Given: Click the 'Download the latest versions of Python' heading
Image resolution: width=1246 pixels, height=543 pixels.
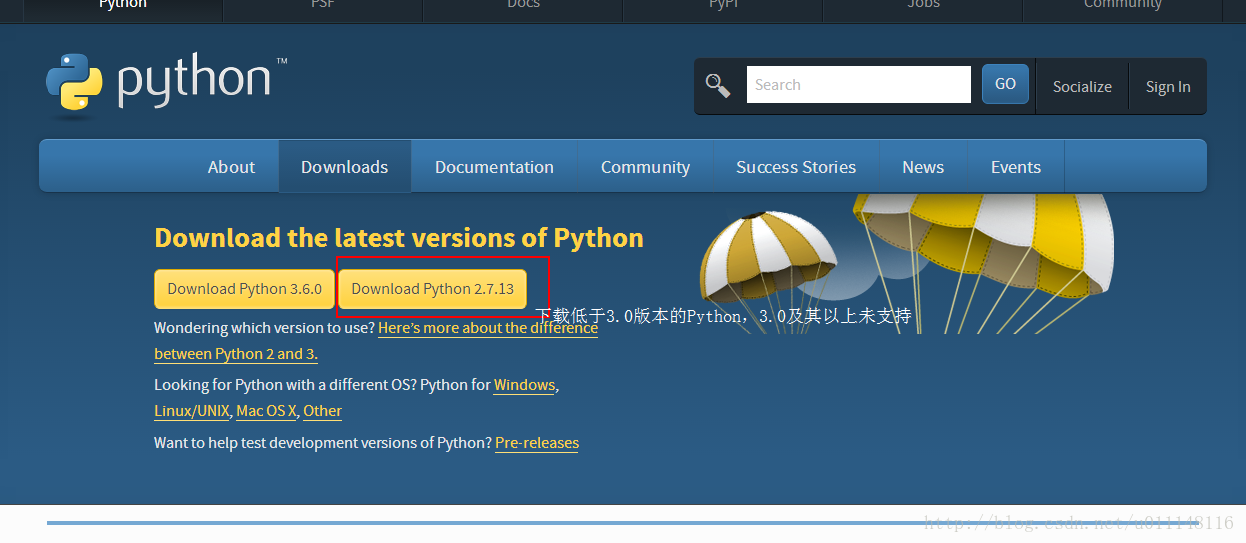Looking at the screenshot, I should click(399, 238).
